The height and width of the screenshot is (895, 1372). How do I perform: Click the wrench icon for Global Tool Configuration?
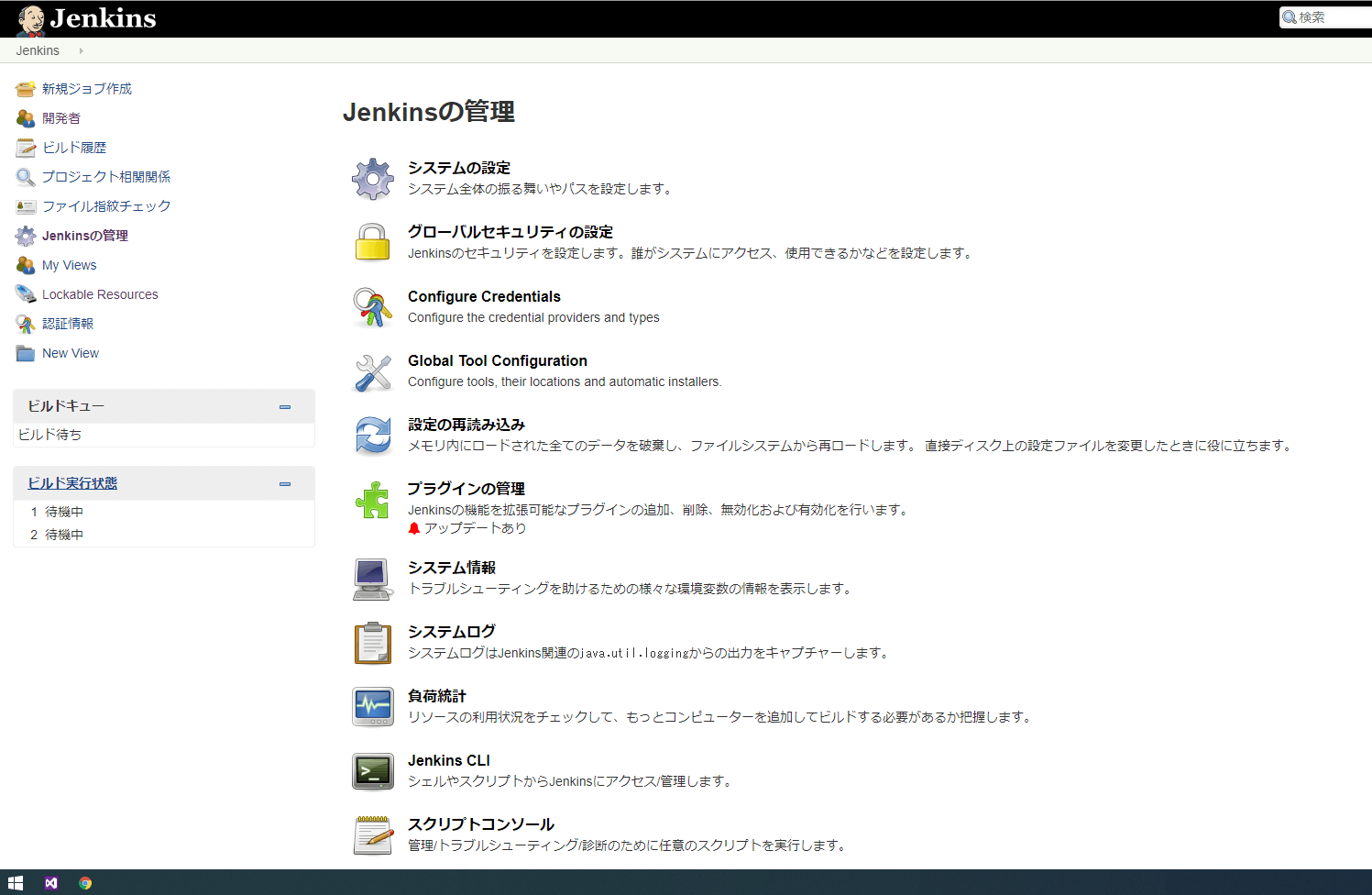pyautogui.click(x=373, y=372)
